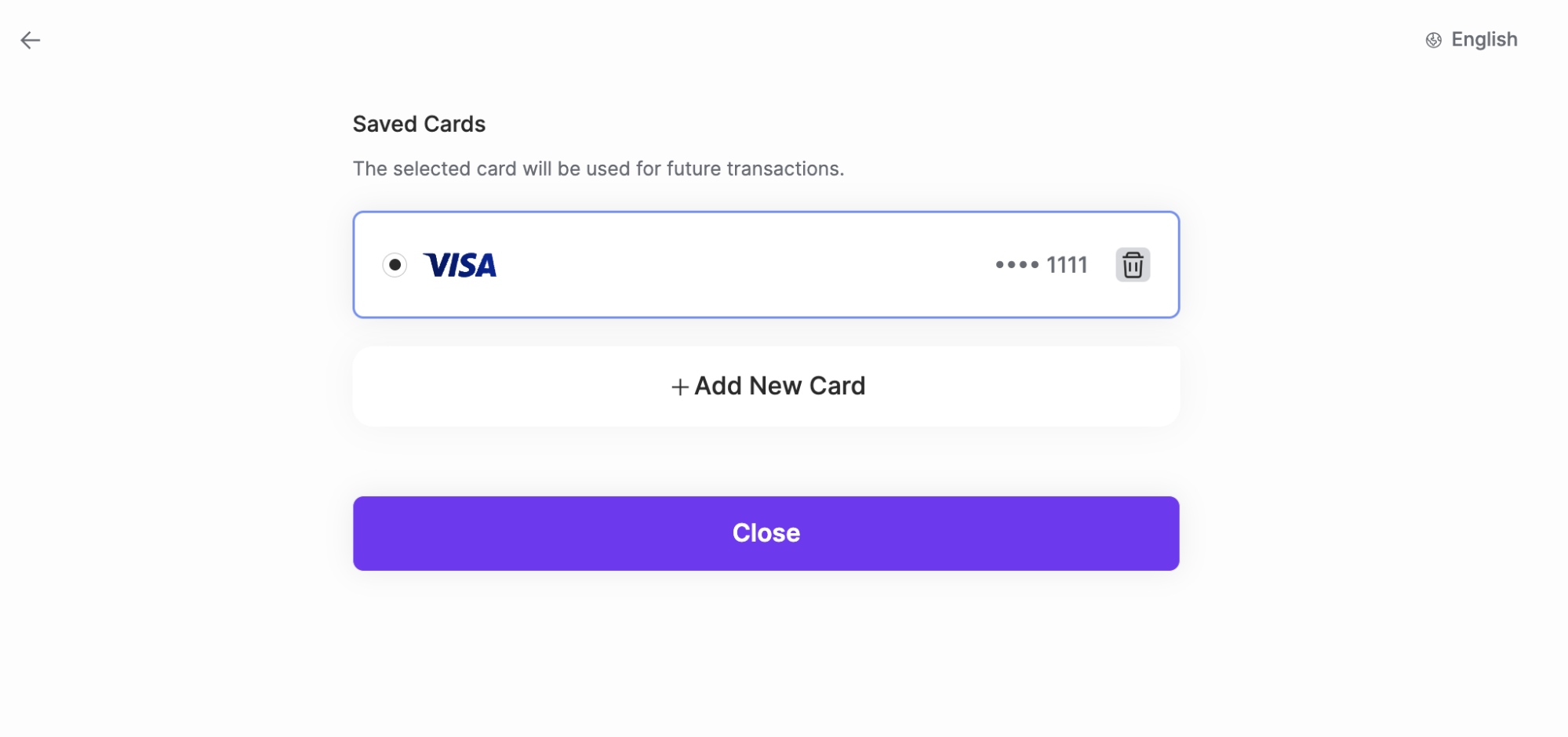Click the language globe at top right

tap(1433, 39)
